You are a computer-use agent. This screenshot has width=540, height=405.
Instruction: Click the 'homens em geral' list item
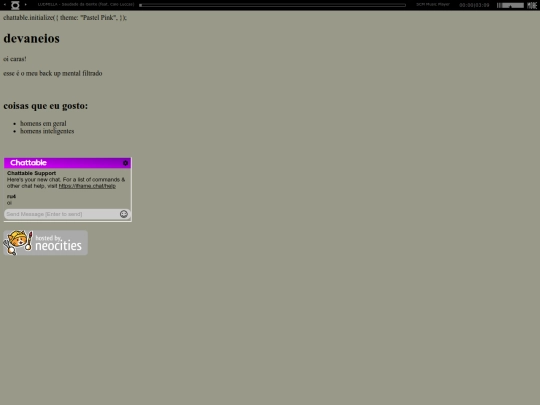(43, 123)
